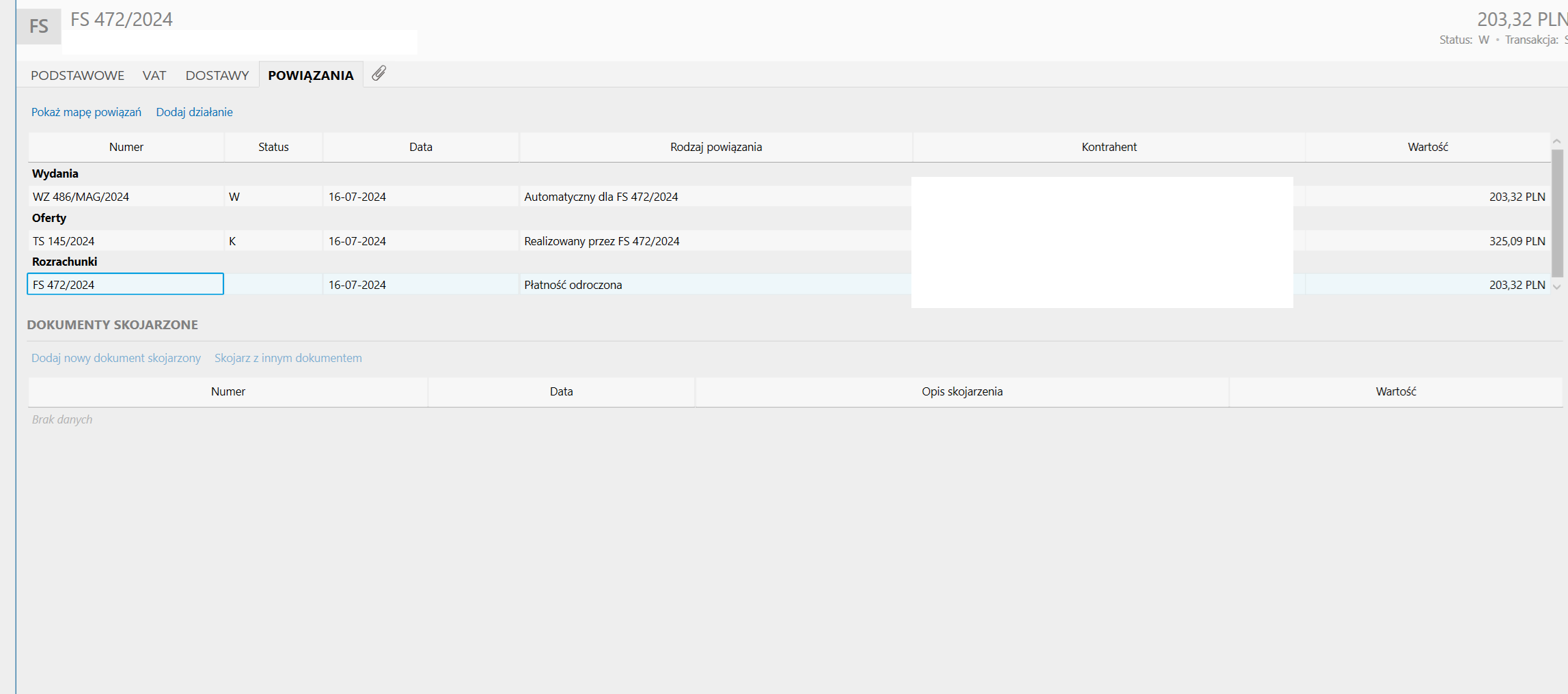Click the Pokaż mapę powiązań link
The image size is (1568, 694).
tap(86, 112)
